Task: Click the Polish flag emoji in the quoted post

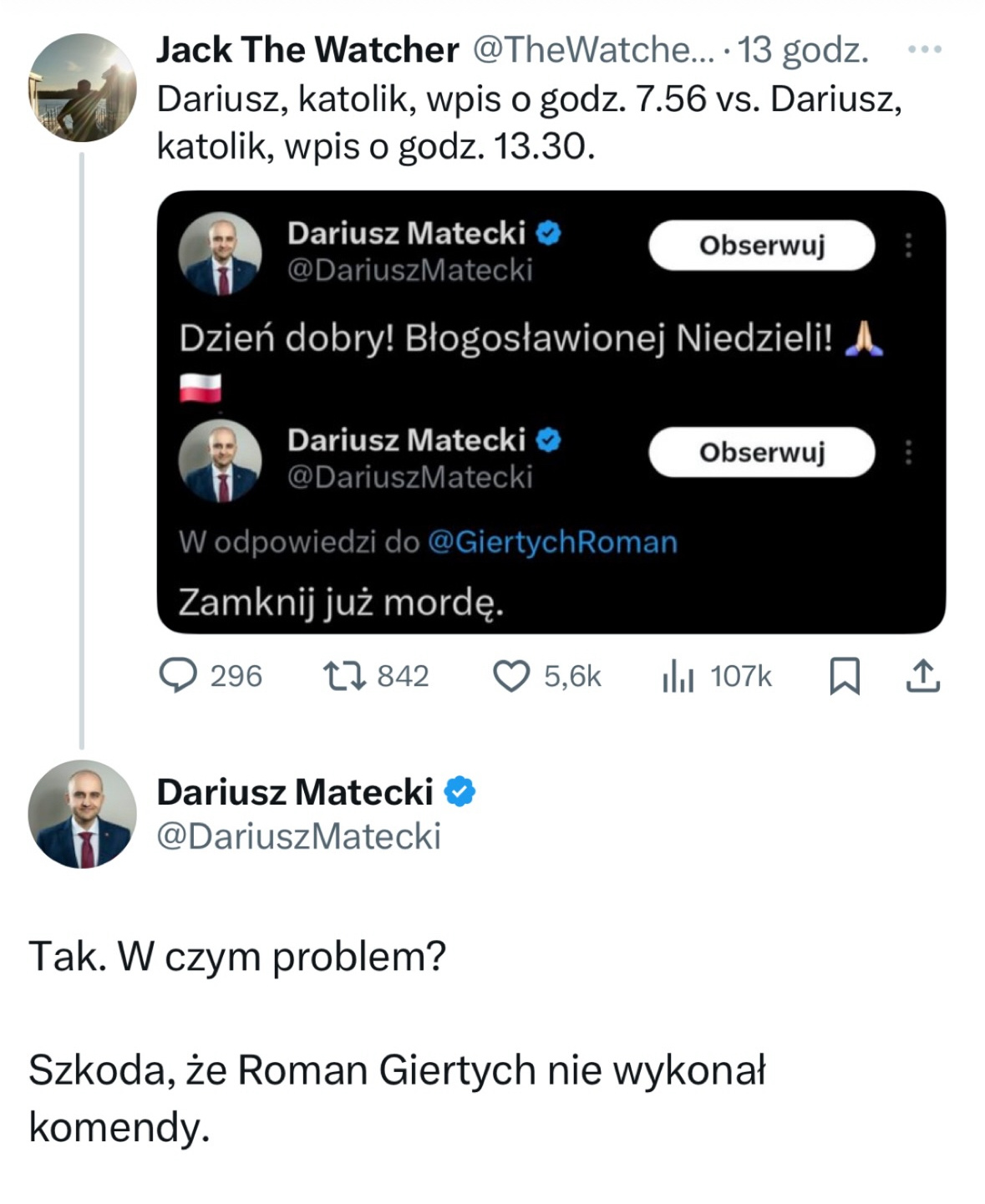Action: coord(199,386)
